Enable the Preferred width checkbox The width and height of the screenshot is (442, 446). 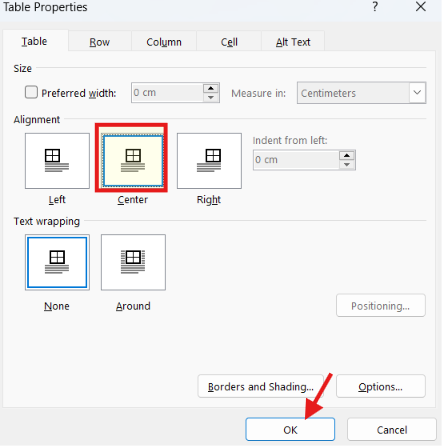[x=31, y=92]
